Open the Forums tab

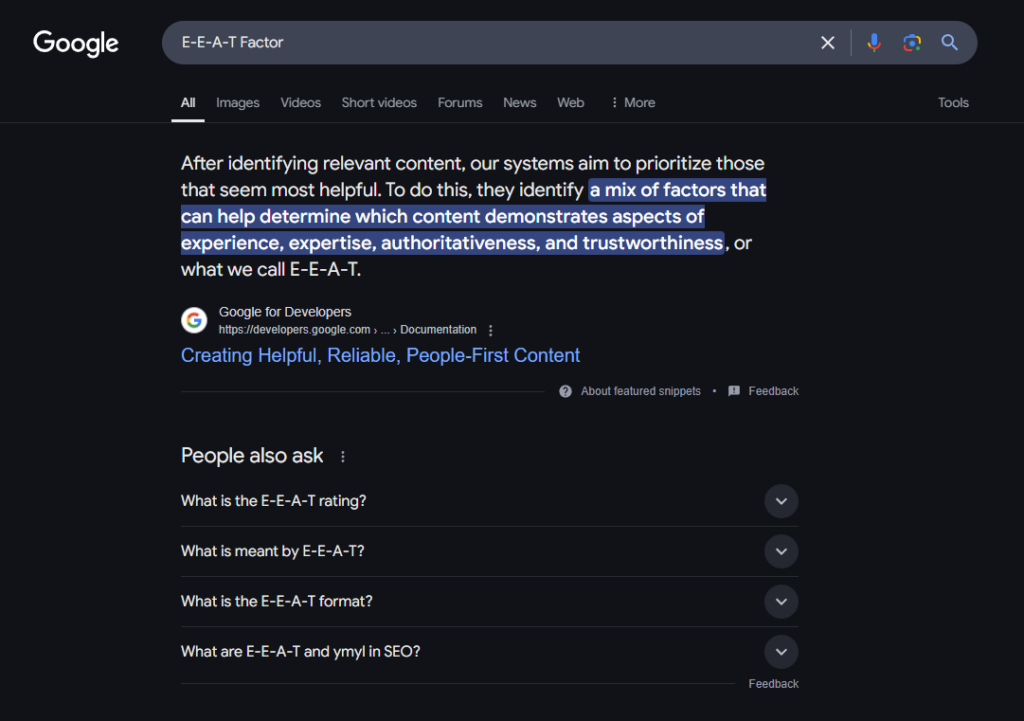pos(460,103)
